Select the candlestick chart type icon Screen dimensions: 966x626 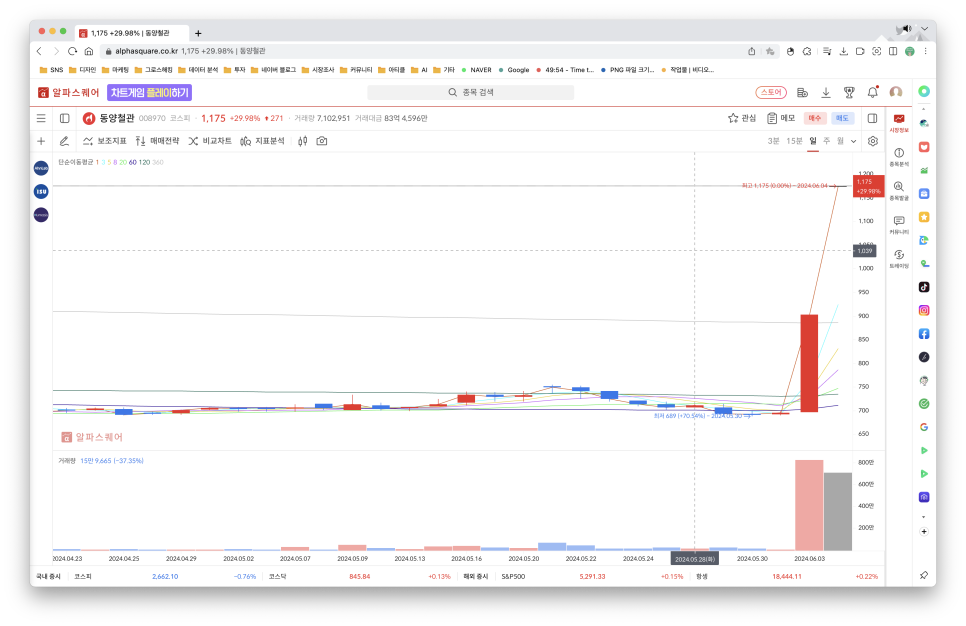point(303,141)
